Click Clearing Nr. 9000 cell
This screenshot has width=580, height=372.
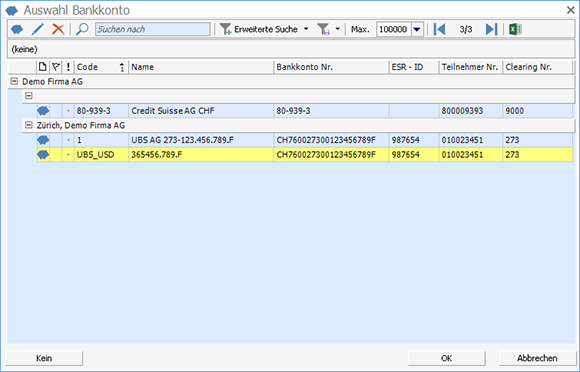537,111
